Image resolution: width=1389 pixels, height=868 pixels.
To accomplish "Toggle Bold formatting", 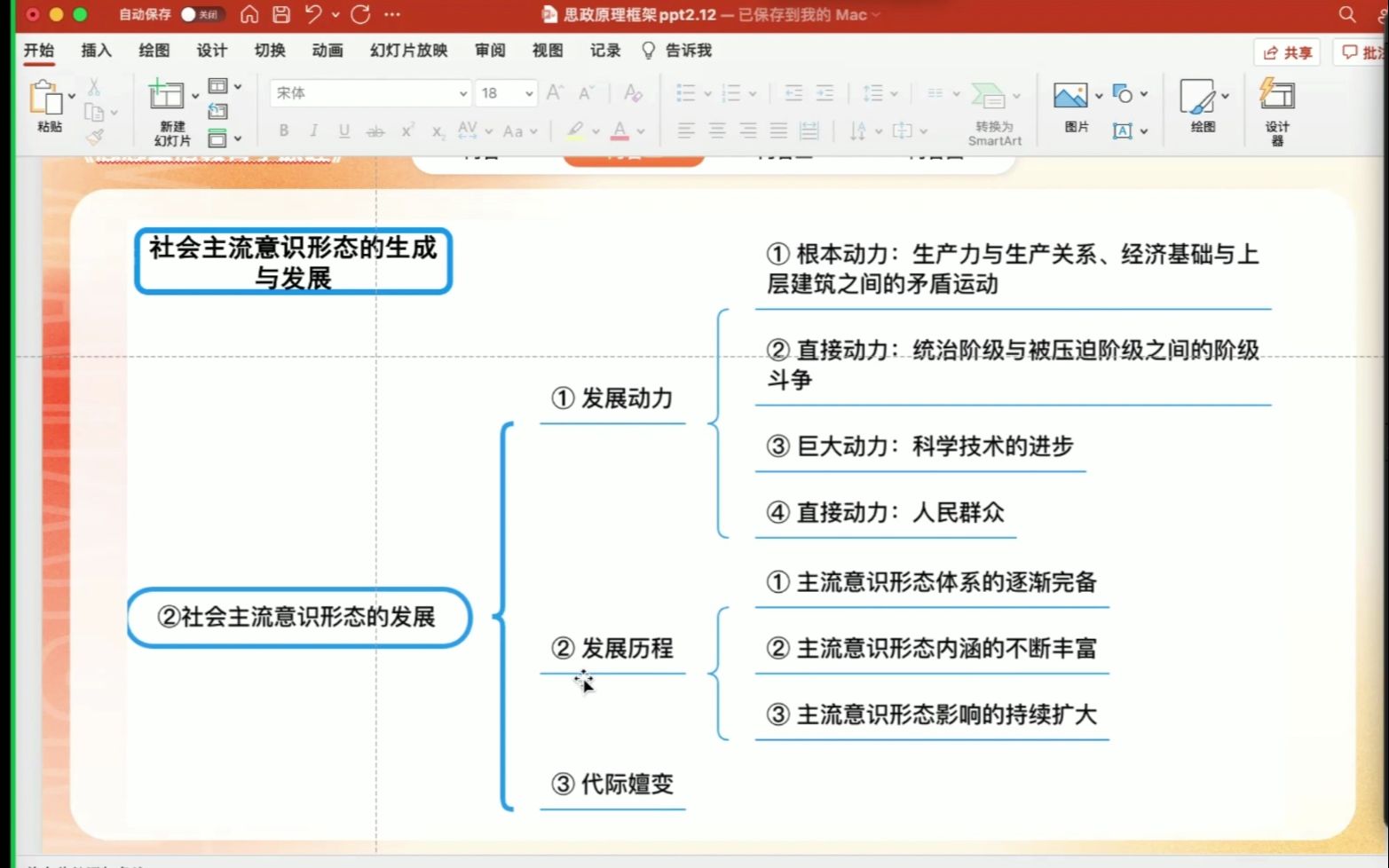I will [x=283, y=130].
